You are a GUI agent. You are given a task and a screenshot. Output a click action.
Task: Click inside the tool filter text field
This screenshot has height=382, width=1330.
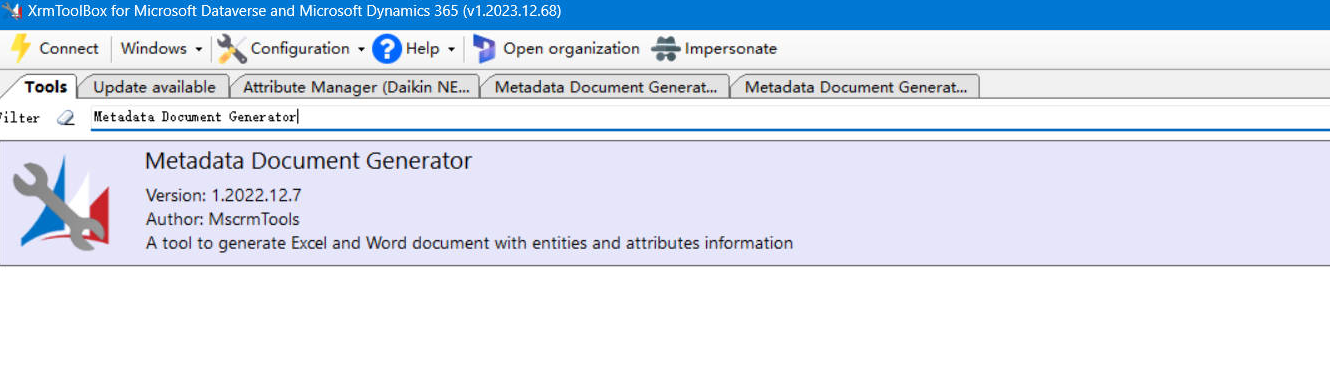710,117
